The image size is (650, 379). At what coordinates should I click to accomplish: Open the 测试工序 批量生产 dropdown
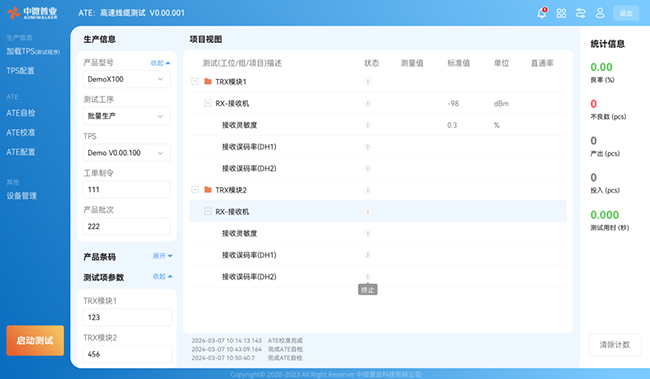(x=126, y=116)
